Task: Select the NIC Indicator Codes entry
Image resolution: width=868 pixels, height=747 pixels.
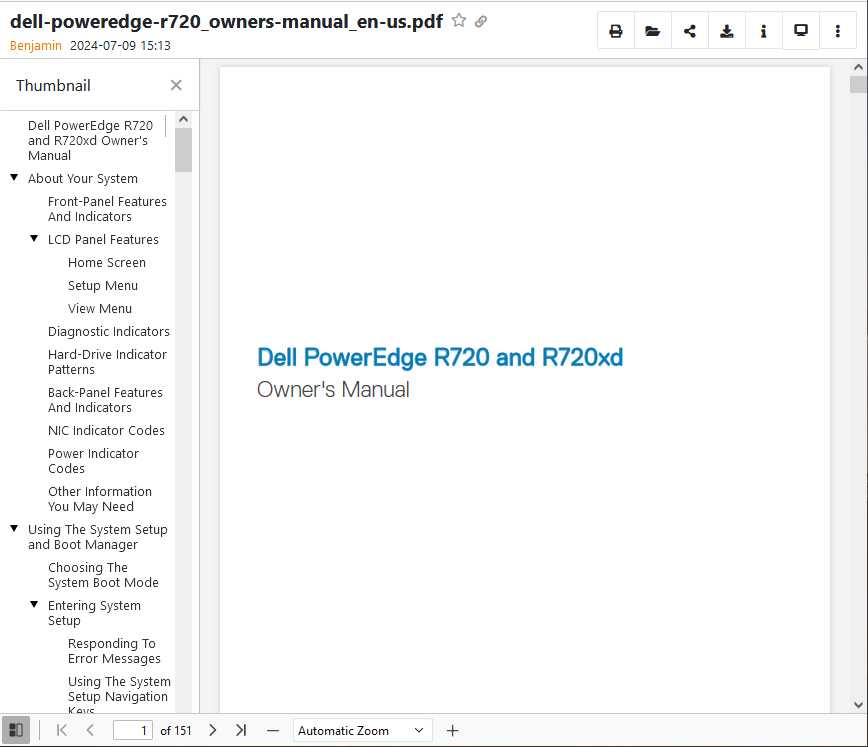Action: click(106, 431)
